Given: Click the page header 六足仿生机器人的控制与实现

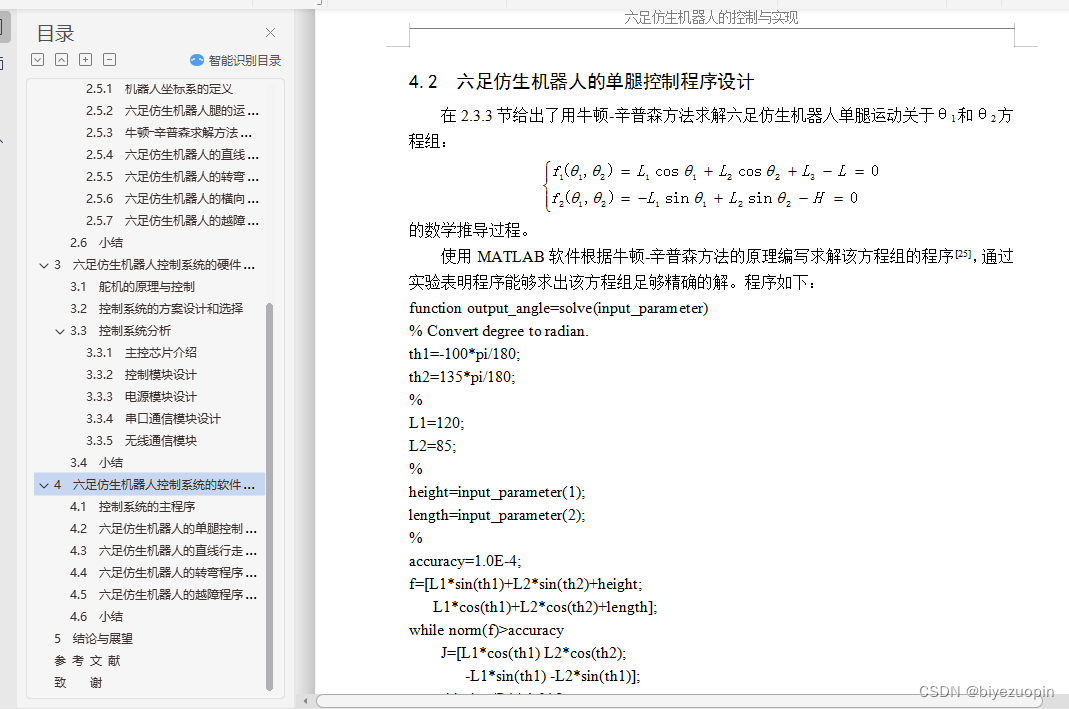Looking at the screenshot, I should [x=711, y=17].
